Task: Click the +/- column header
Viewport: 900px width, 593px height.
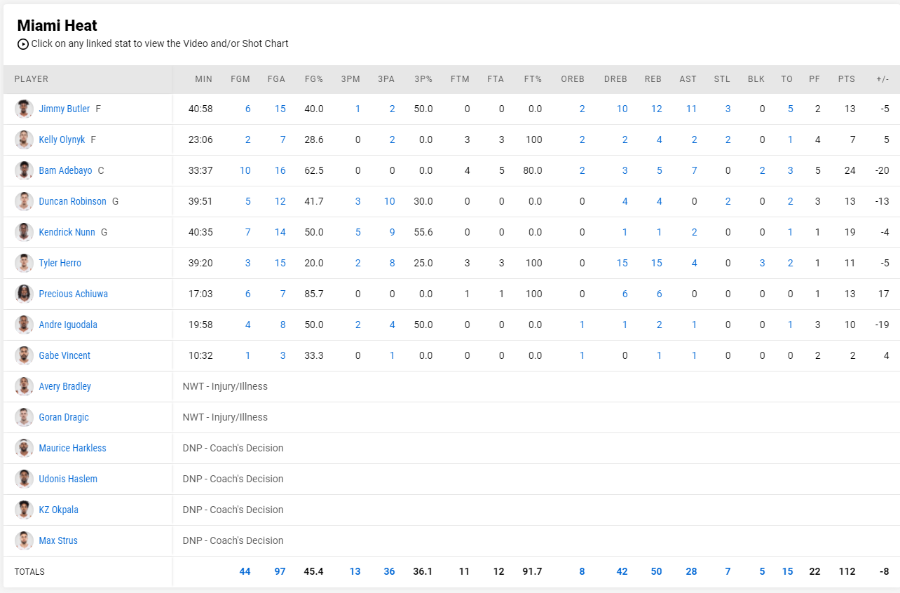Action: pos(883,79)
